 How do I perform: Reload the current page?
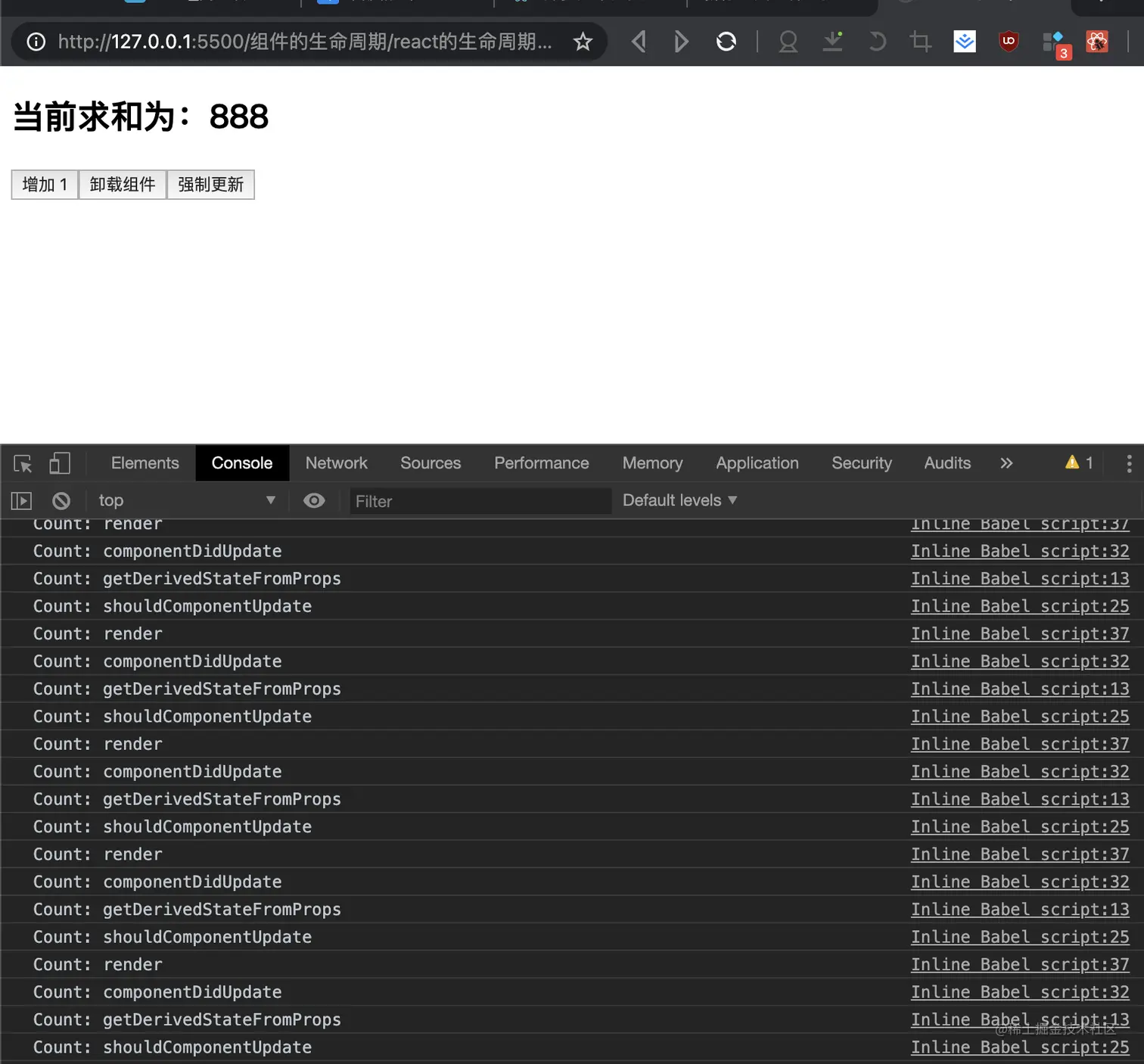pos(726,42)
